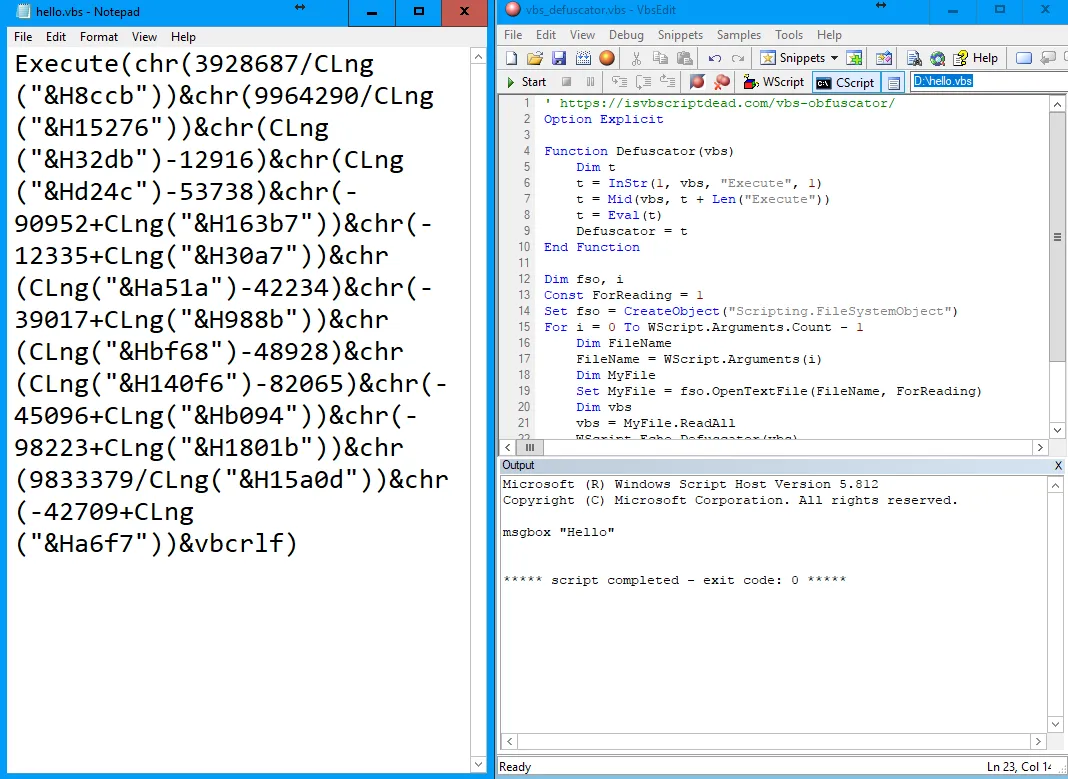Click the code editor vertical scroll down arrow
Viewport: 1068px width, 779px height.
[1057, 430]
